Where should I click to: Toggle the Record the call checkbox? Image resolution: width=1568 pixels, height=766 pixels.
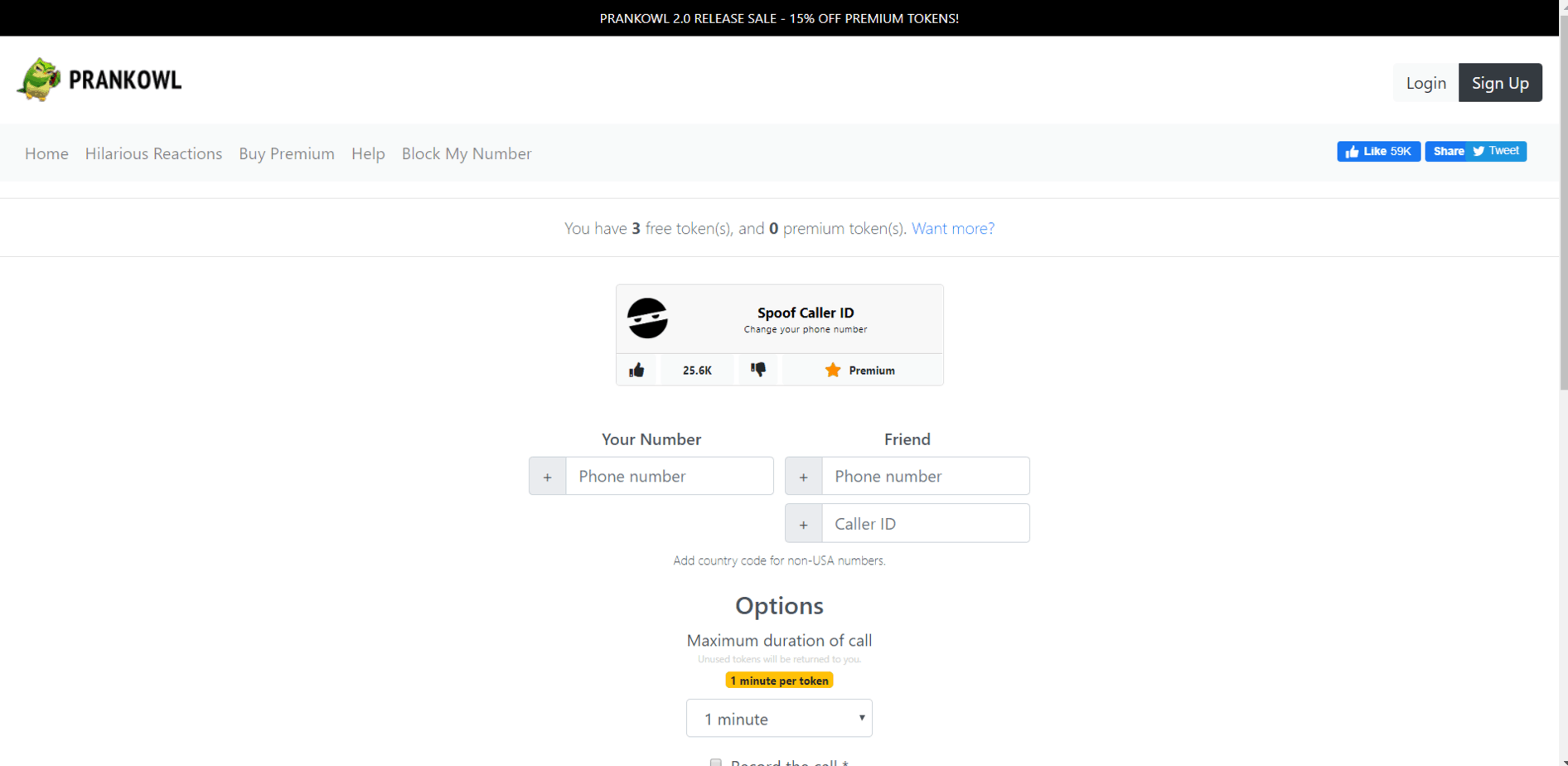(x=715, y=763)
